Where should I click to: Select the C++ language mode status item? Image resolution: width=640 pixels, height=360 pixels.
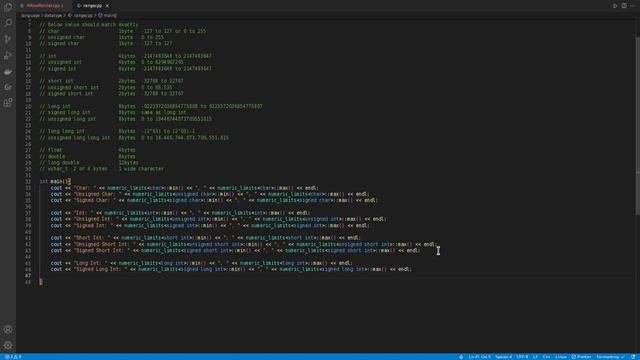(546, 357)
